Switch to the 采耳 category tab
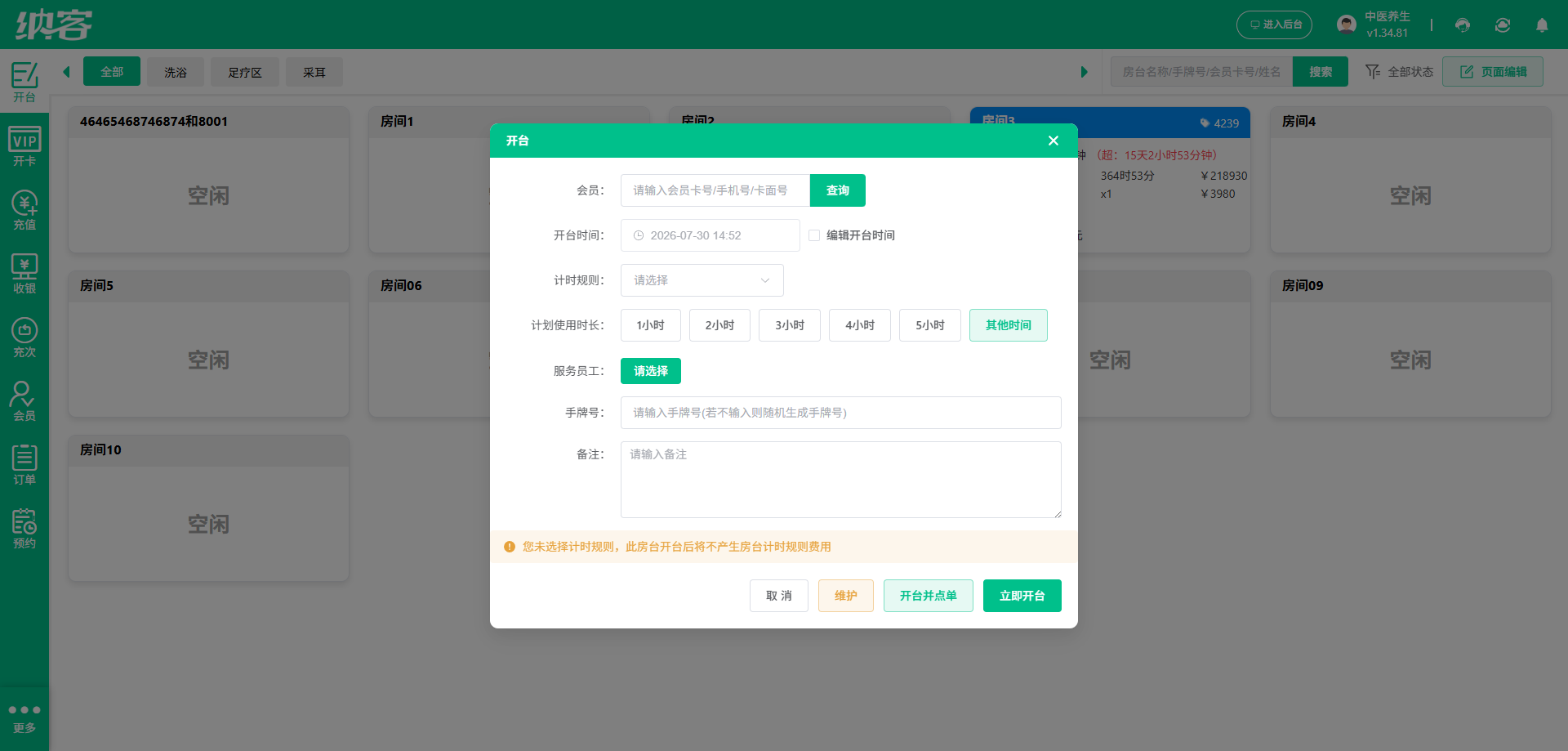This screenshot has width=1568, height=751. (314, 72)
